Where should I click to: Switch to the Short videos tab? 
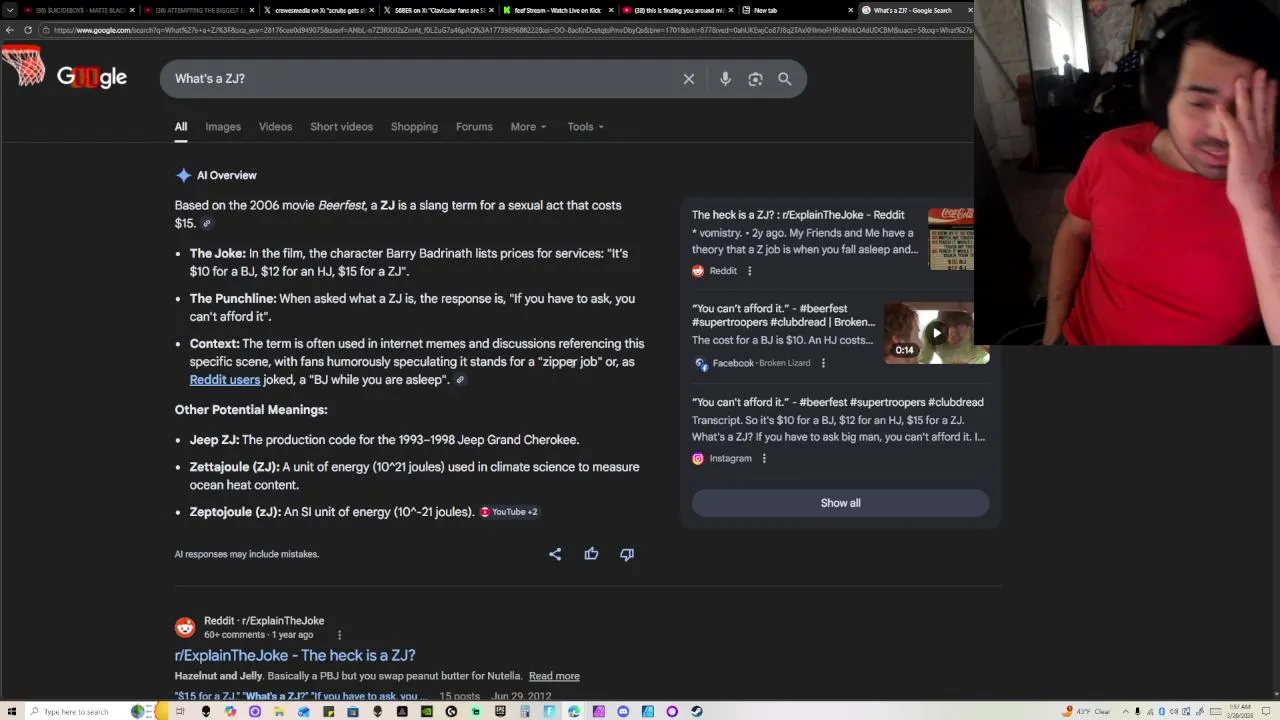(x=341, y=127)
